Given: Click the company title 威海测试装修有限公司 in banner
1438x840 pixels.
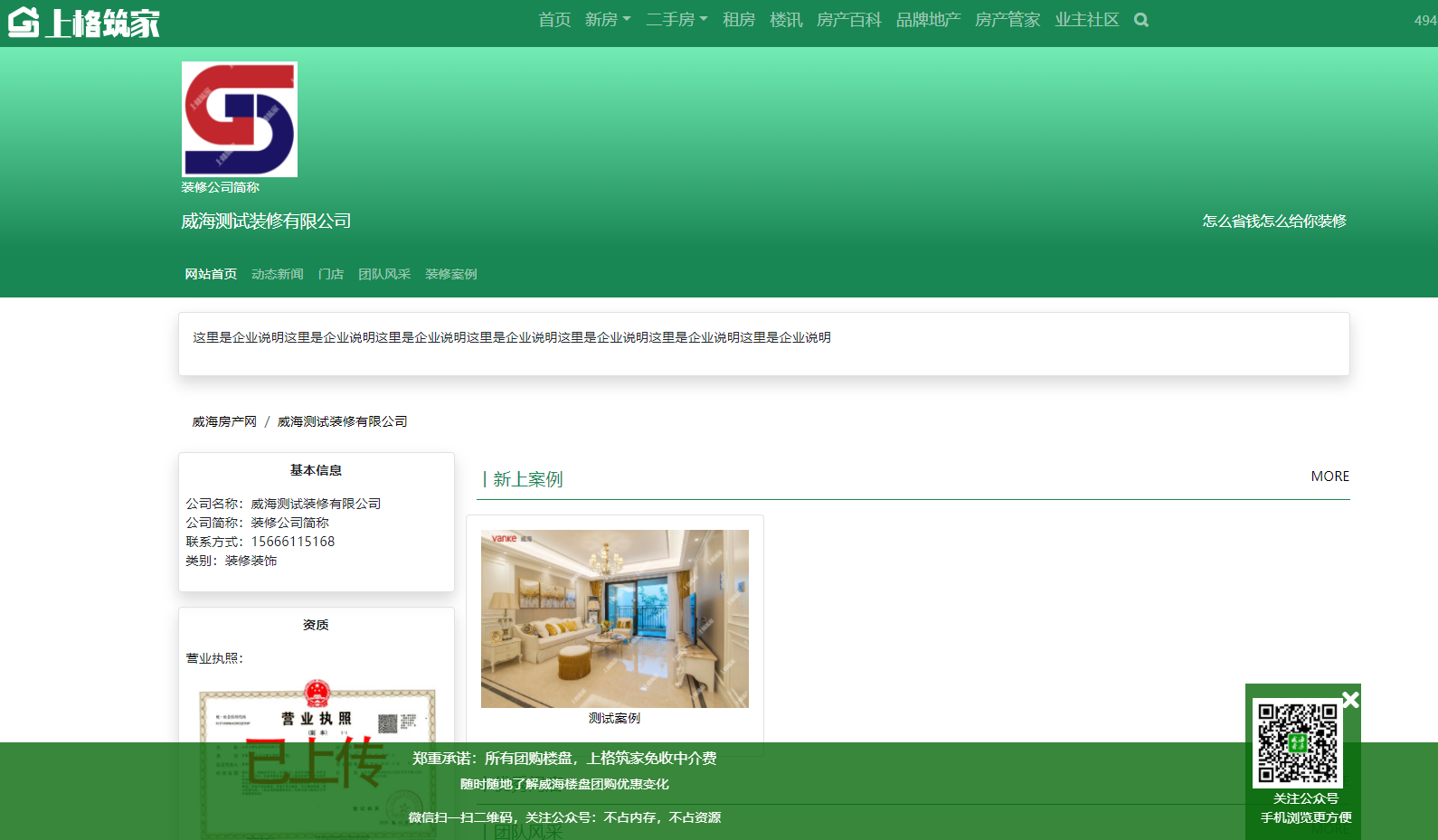Looking at the screenshot, I should [x=266, y=222].
